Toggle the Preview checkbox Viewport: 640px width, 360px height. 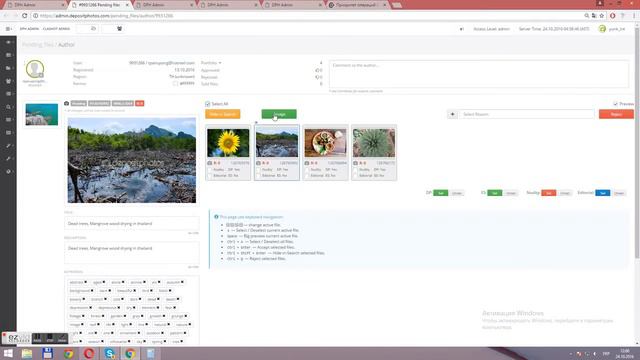616,104
